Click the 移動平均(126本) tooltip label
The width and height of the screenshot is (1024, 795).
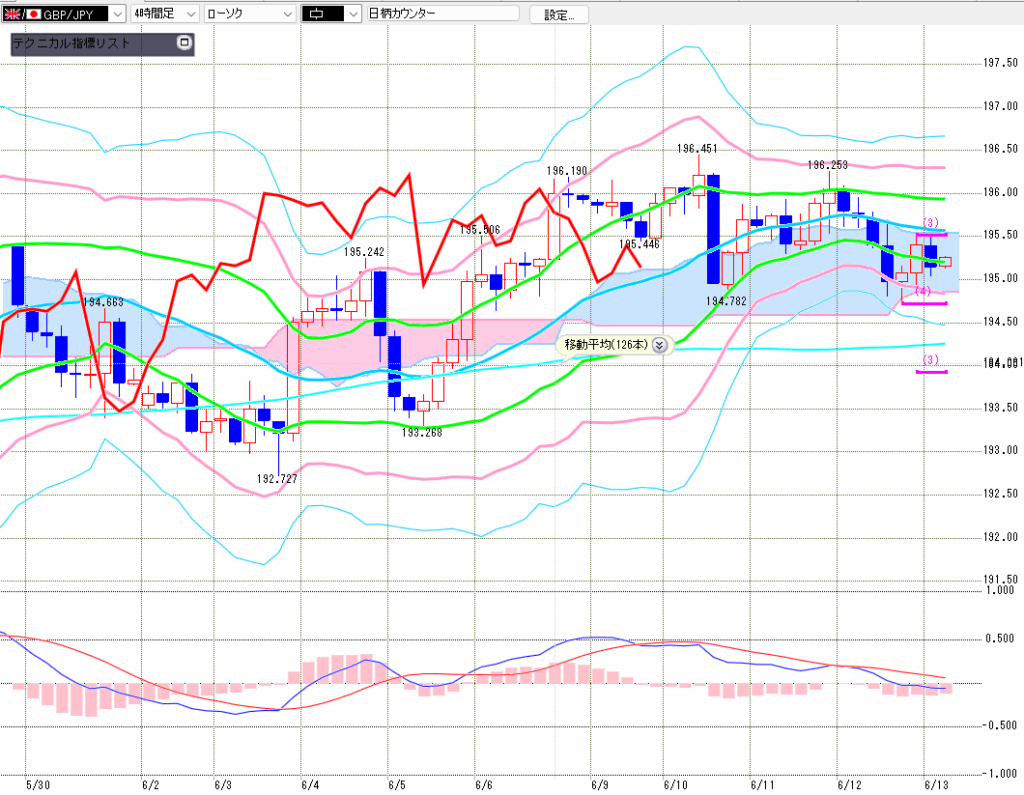pos(606,344)
